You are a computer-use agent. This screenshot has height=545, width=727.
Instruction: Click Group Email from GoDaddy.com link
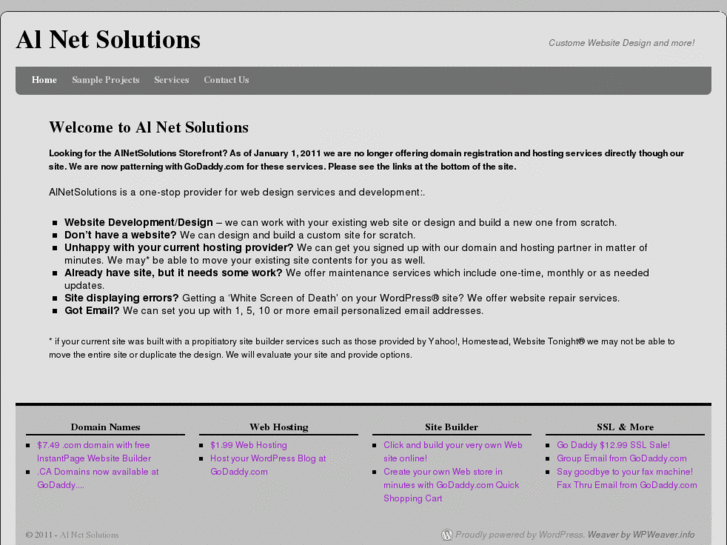(621, 458)
